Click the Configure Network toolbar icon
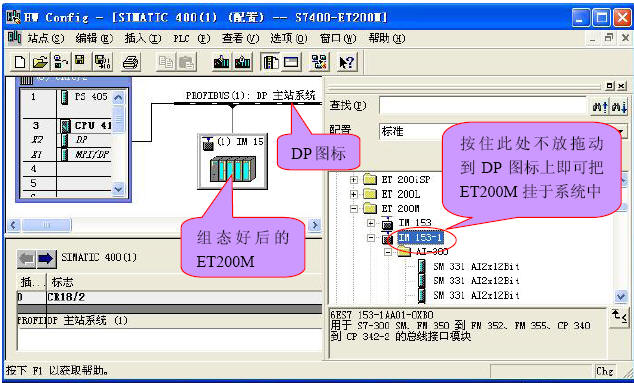Screen dimensions: 634x383 pos(319,62)
